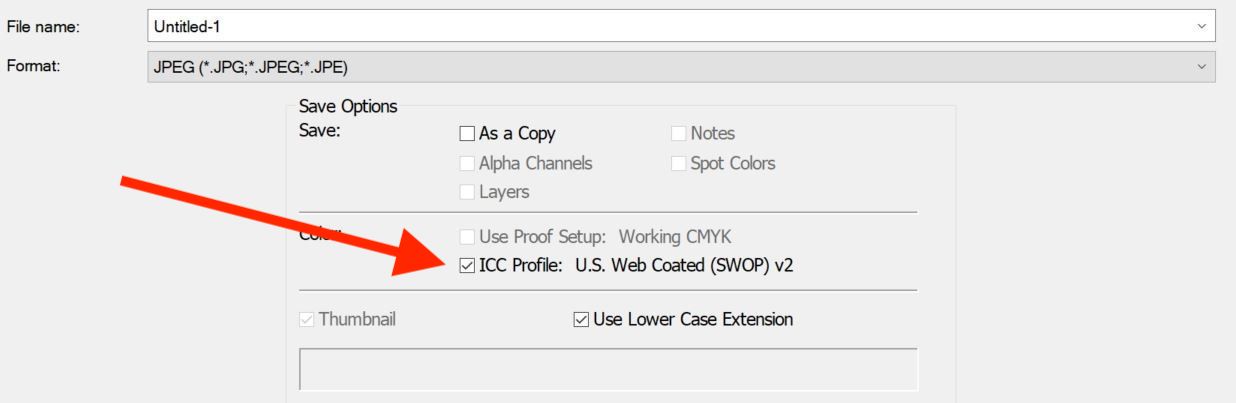Click the empty message box under Thumbnail
This screenshot has width=1236, height=403.
pos(608,369)
